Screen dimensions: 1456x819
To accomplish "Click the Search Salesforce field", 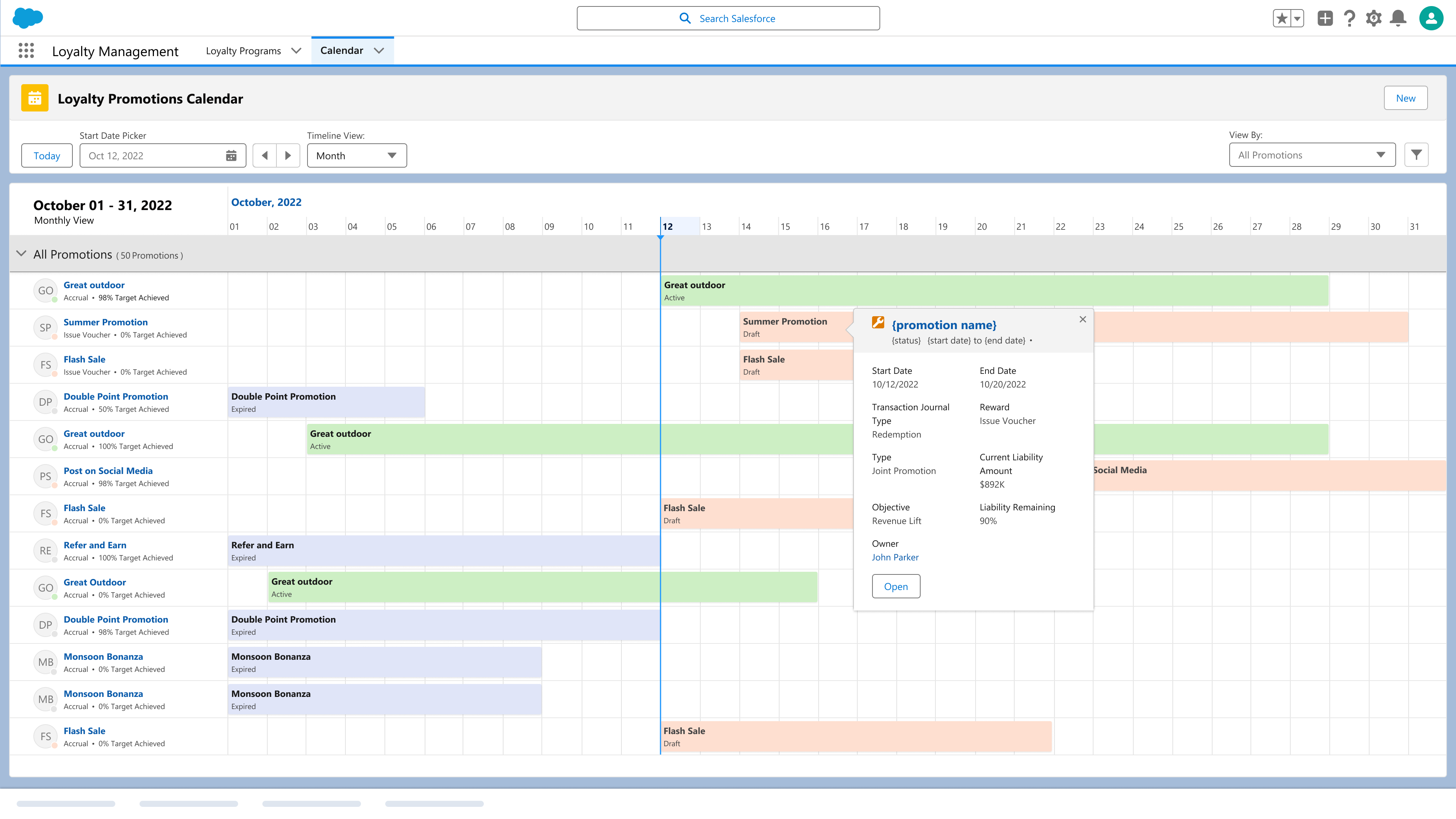I will (728, 19).
